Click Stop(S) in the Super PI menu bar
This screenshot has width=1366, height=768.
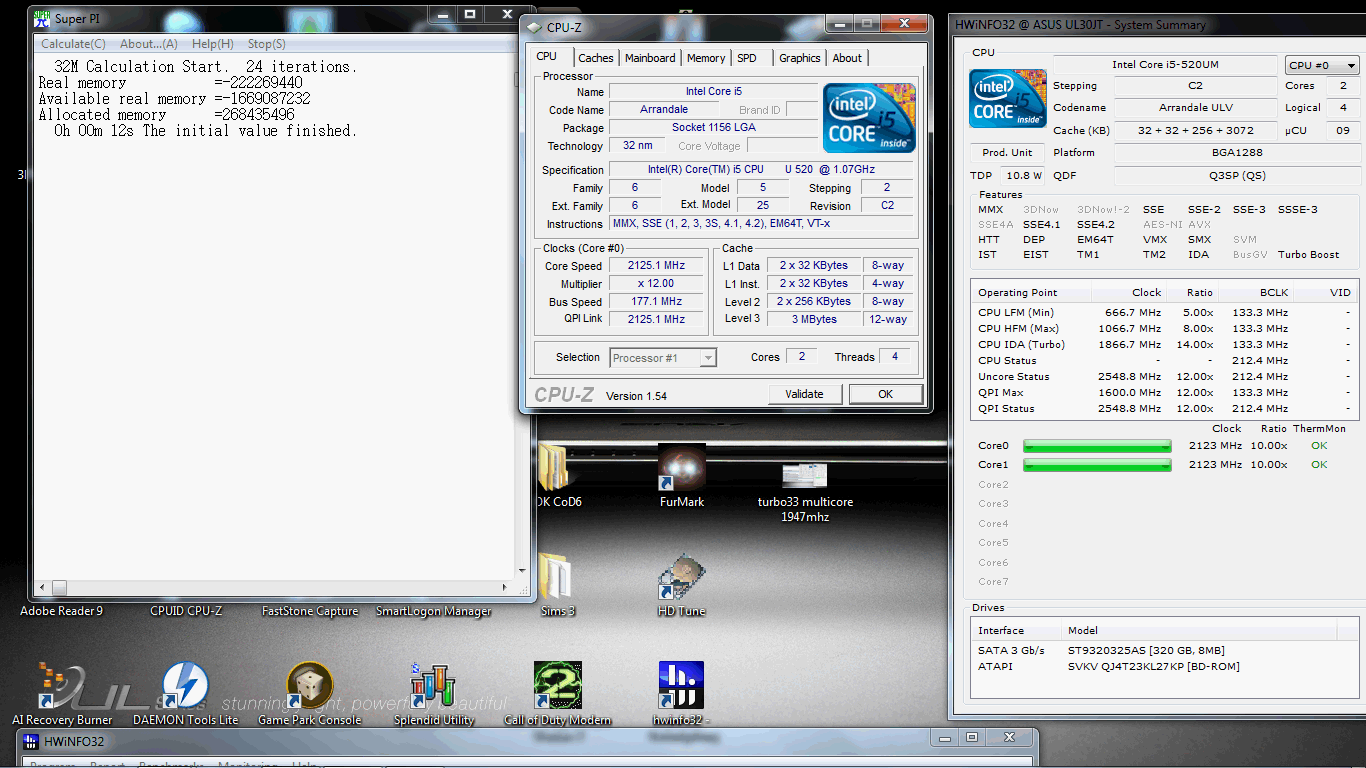tap(267, 44)
